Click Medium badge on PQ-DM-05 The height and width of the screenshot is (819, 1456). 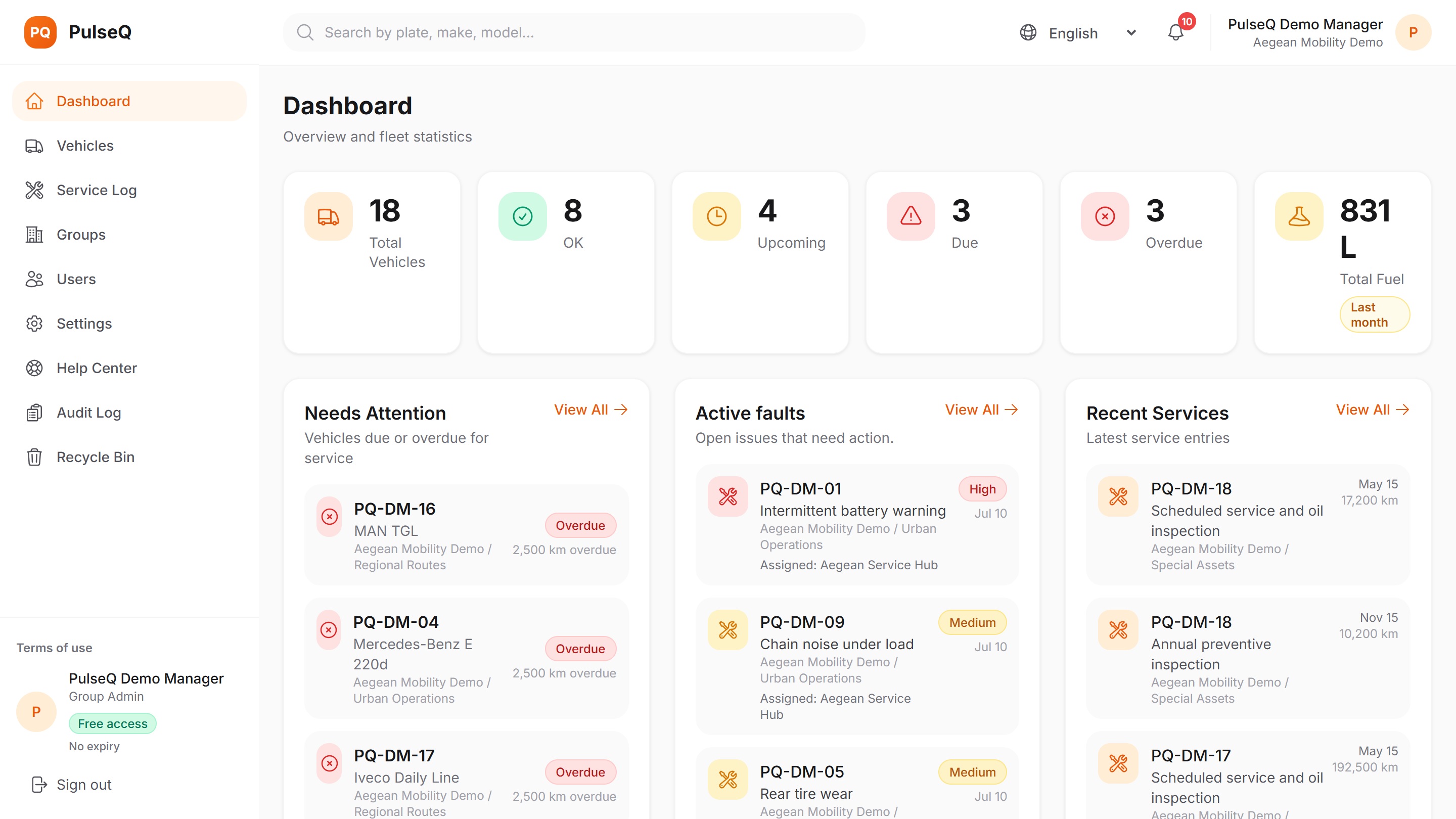(x=972, y=772)
